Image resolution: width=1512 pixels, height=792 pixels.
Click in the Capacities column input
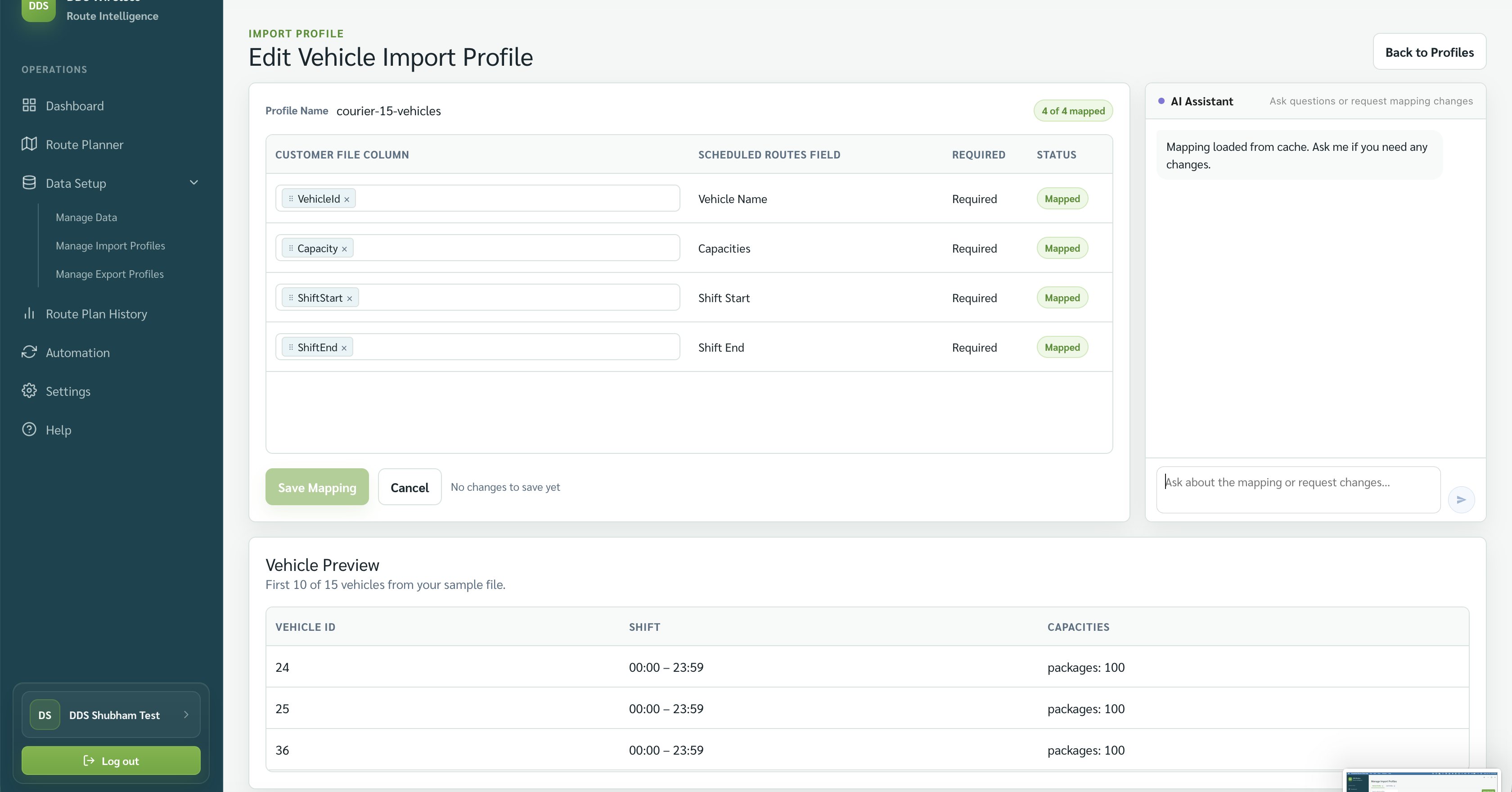478,248
